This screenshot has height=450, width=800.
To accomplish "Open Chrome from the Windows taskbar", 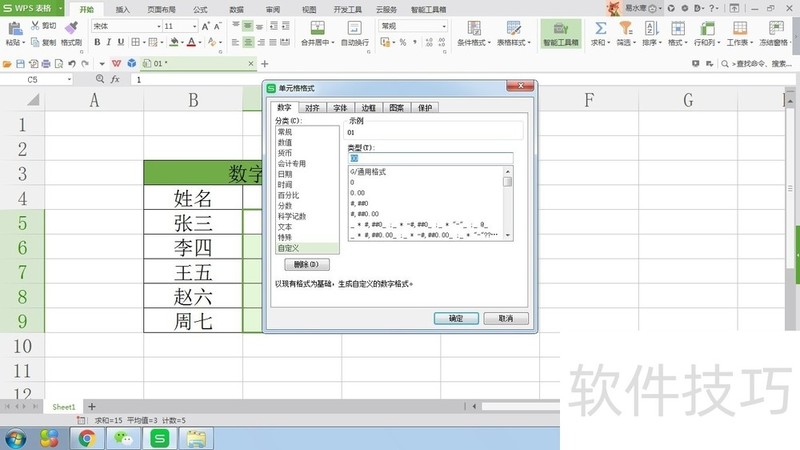I will (x=87, y=438).
